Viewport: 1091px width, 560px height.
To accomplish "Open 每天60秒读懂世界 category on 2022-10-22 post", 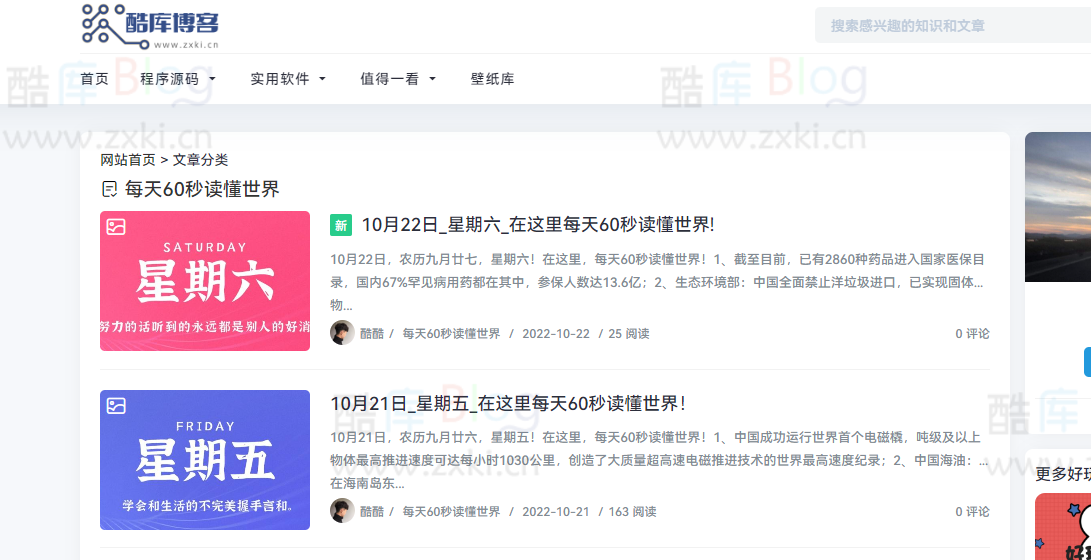I will (452, 334).
